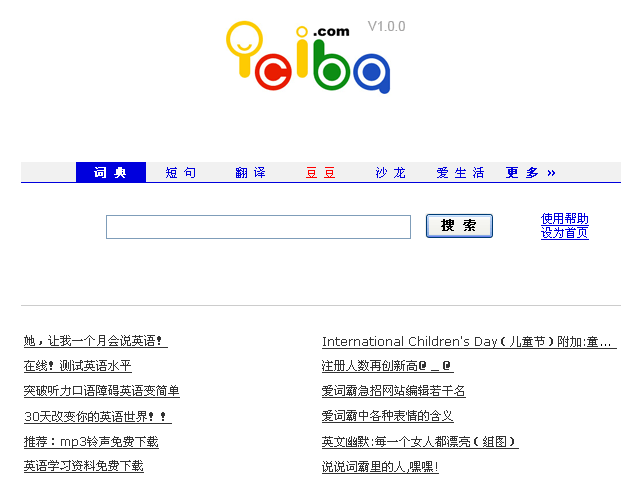Screen dimensions: 640x480
Task: Switch to the 短句 tab
Action: pos(181,173)
